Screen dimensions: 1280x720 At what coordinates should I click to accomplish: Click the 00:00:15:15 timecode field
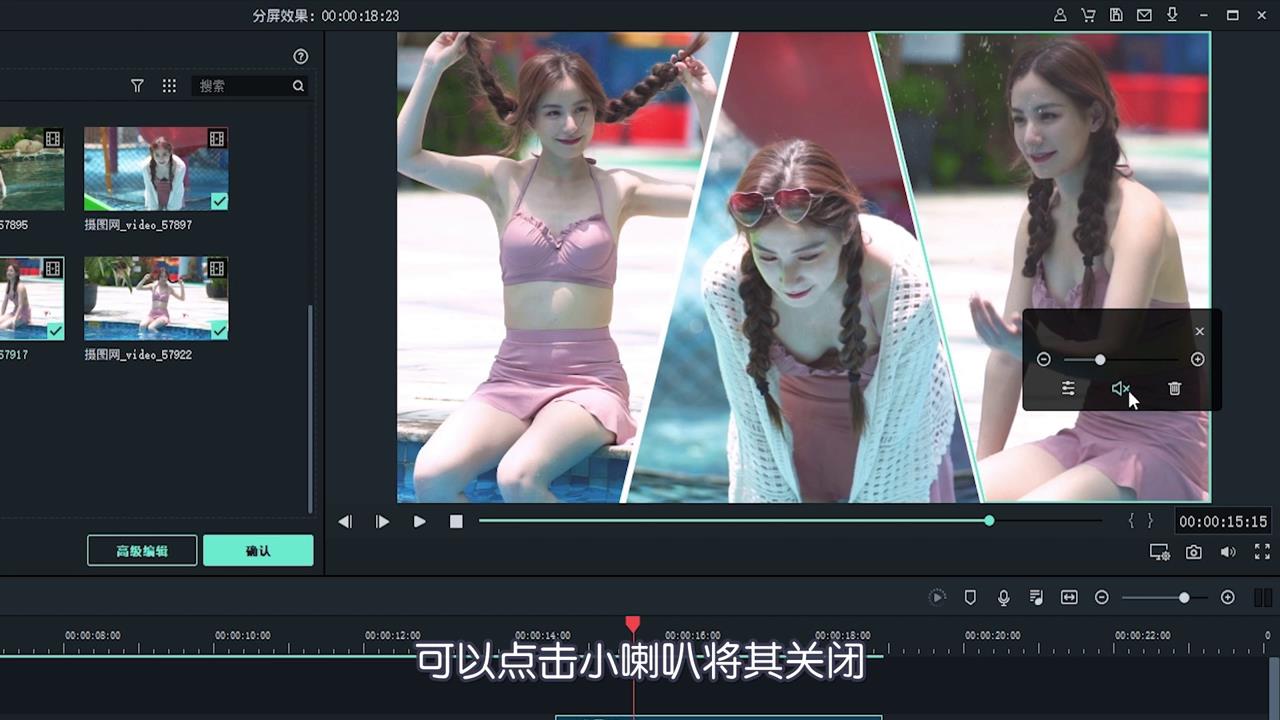(x=1223, y=522)
